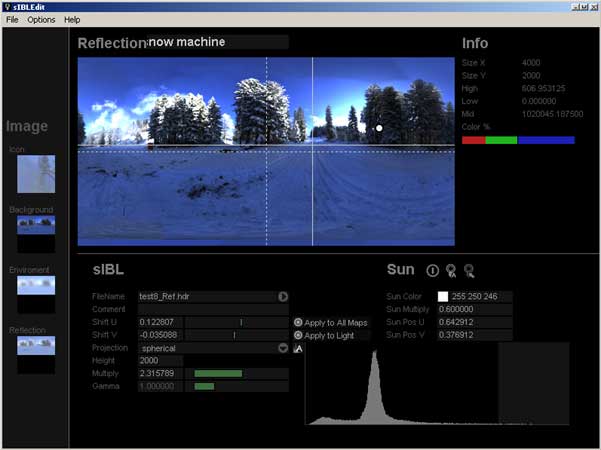Open the Projection dropdown showing spherical

point(283,348)
